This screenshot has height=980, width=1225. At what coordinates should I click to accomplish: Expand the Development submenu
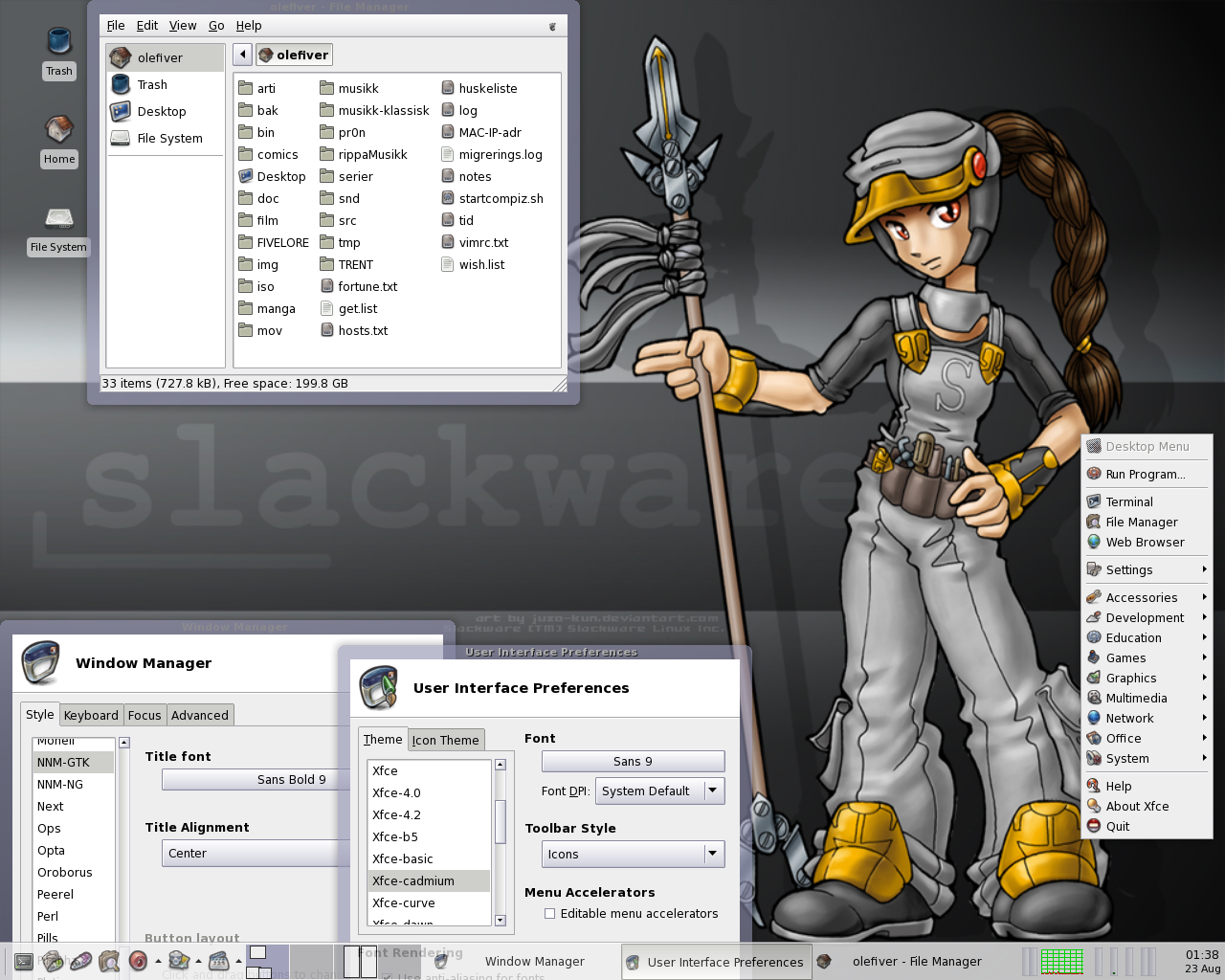(x=1147, y=617)
